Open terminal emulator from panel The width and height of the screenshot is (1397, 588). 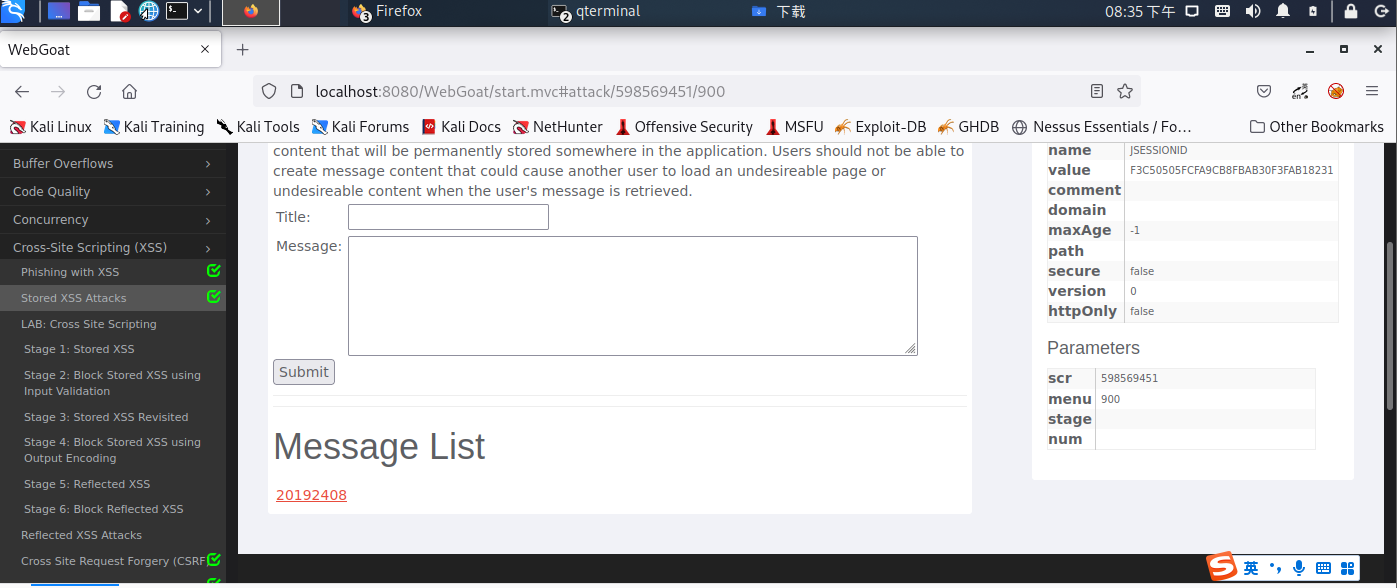point(177,12)
